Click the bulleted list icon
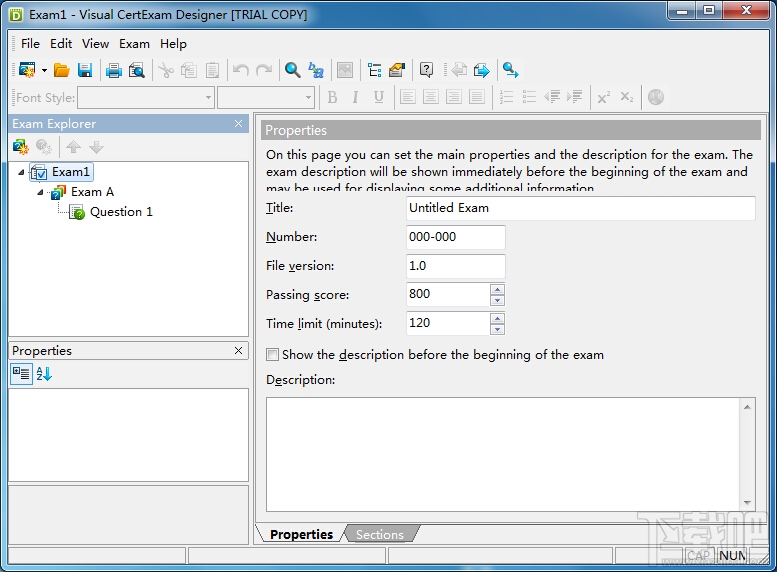 coord(529,97)
